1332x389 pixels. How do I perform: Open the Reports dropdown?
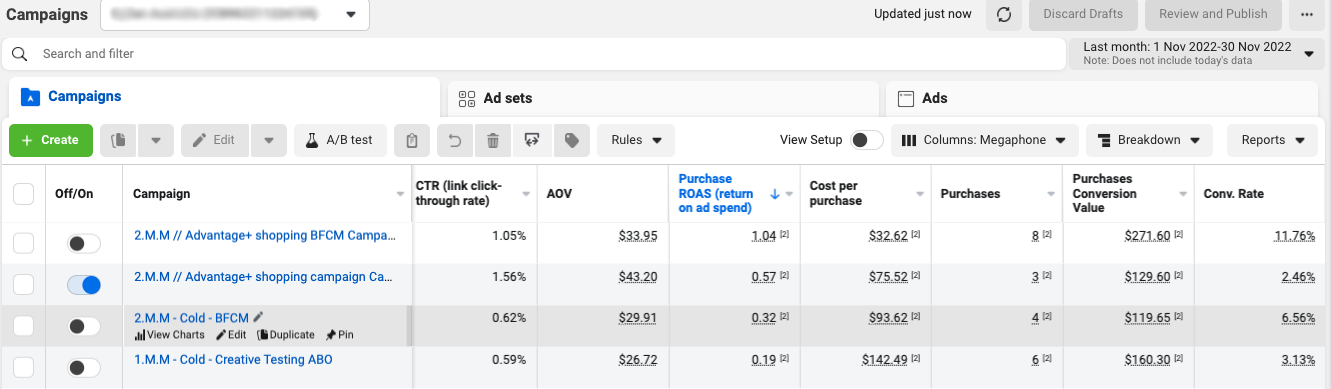(1273, 140)
